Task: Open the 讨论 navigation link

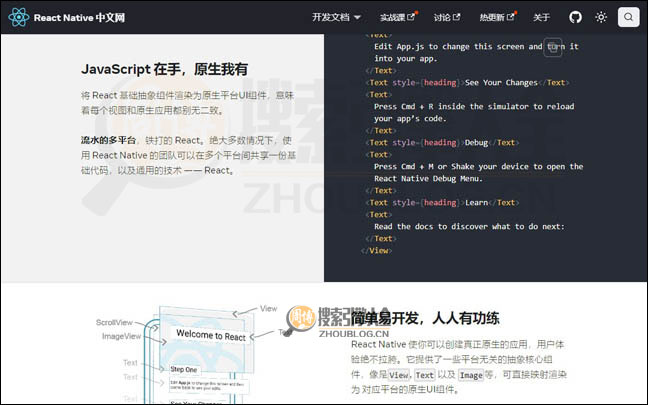Action: coord(447,17)
